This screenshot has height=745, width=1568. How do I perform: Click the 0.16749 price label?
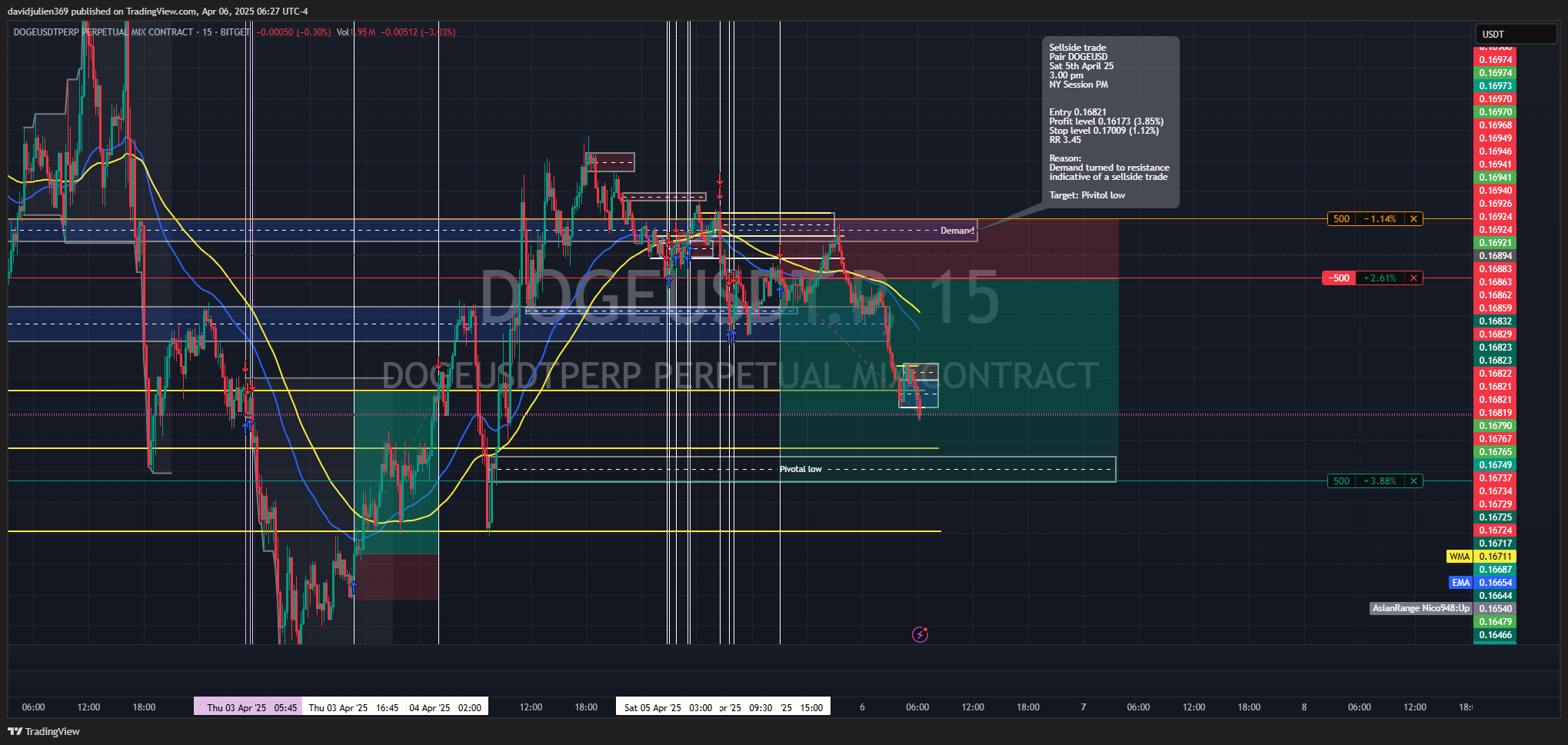click(1495, 465)
